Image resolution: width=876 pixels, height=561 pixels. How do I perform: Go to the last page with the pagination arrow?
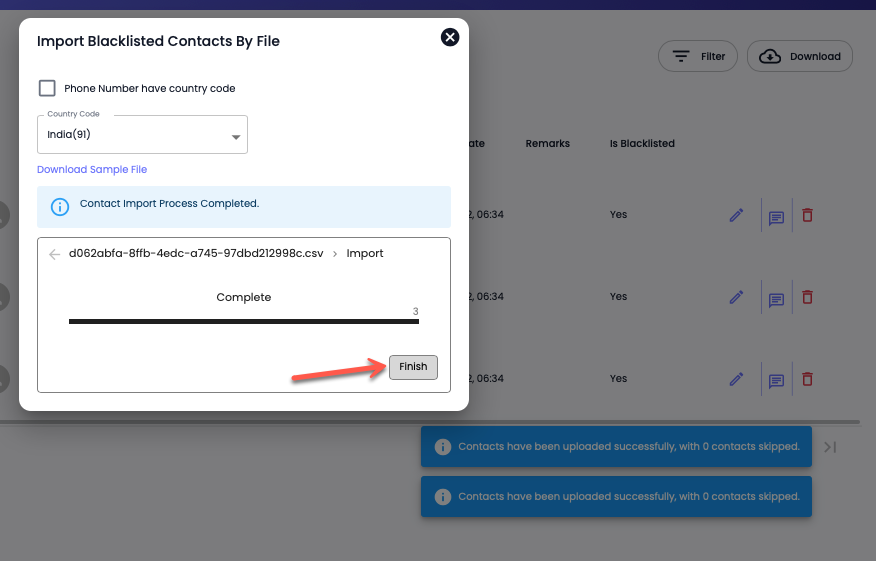click(830, 447)
